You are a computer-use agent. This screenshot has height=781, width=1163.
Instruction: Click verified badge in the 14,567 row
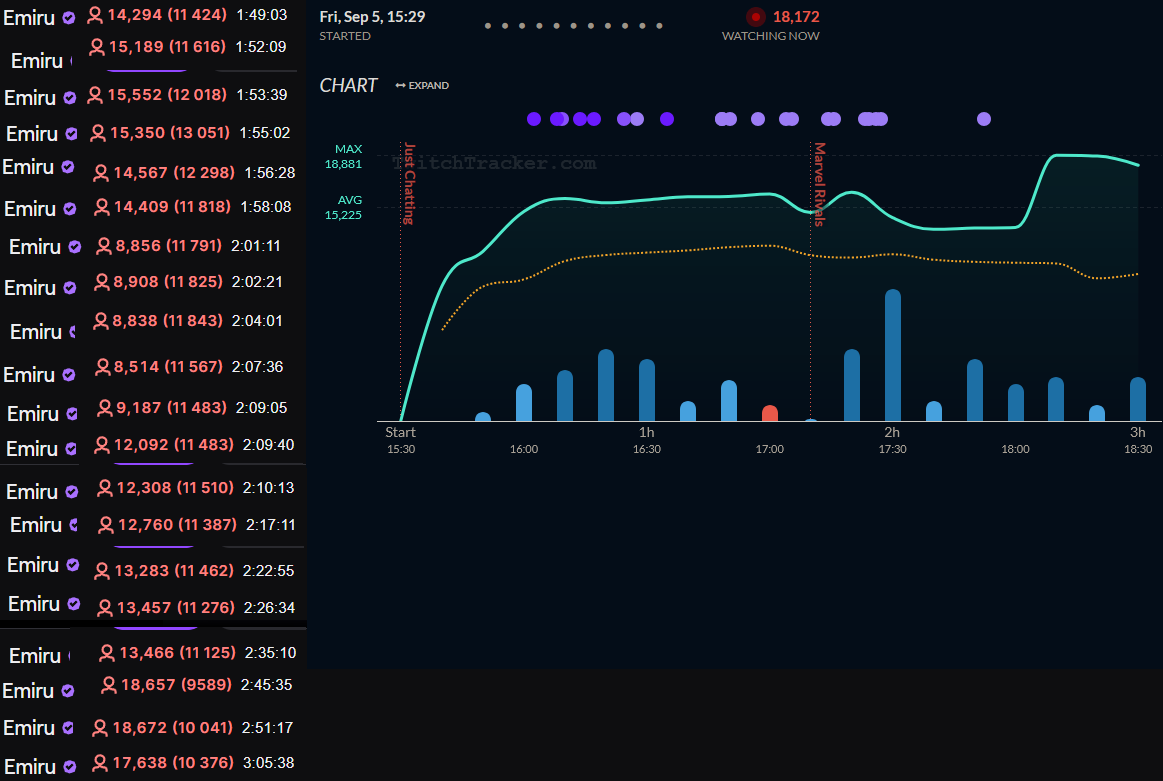[67, 168]
